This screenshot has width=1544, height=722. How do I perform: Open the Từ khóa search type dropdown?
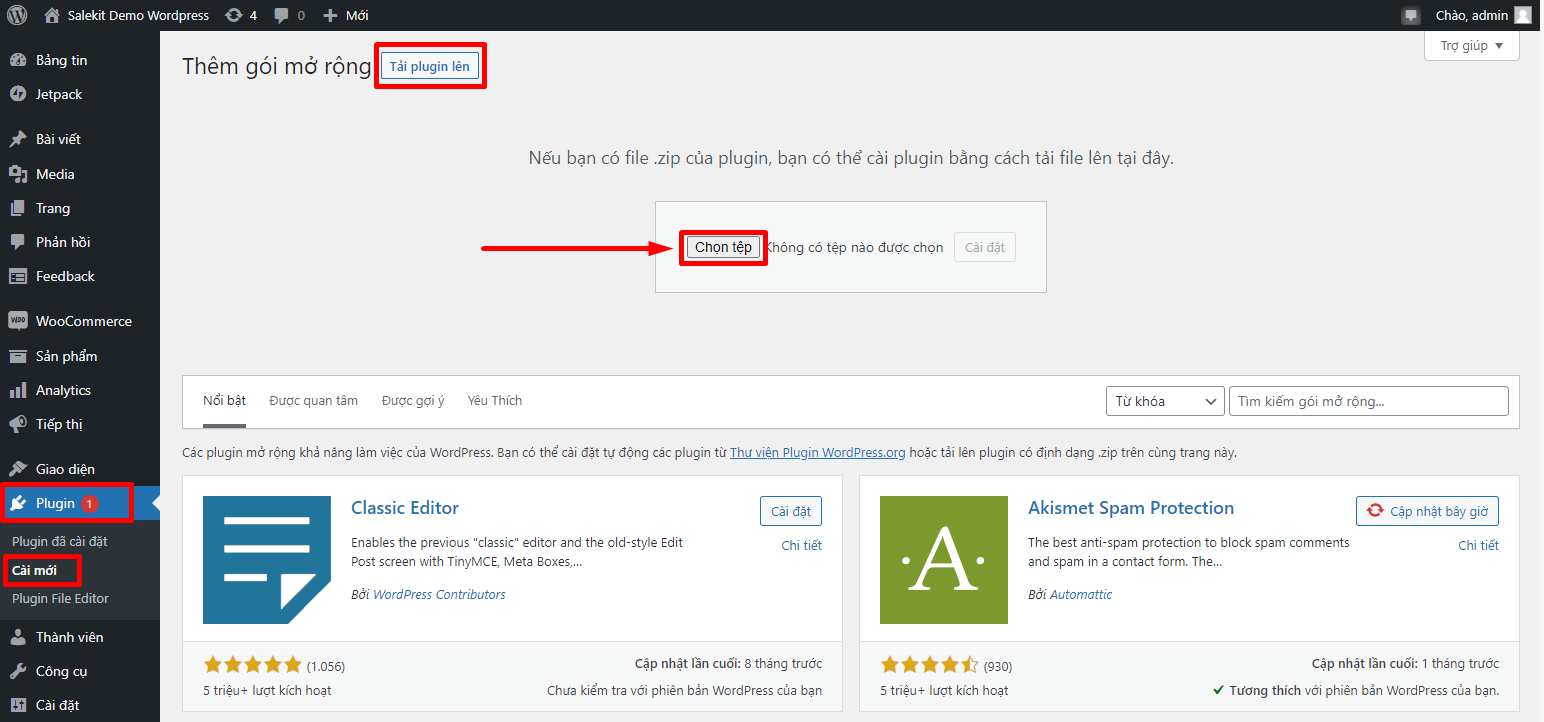[1164, 401]
